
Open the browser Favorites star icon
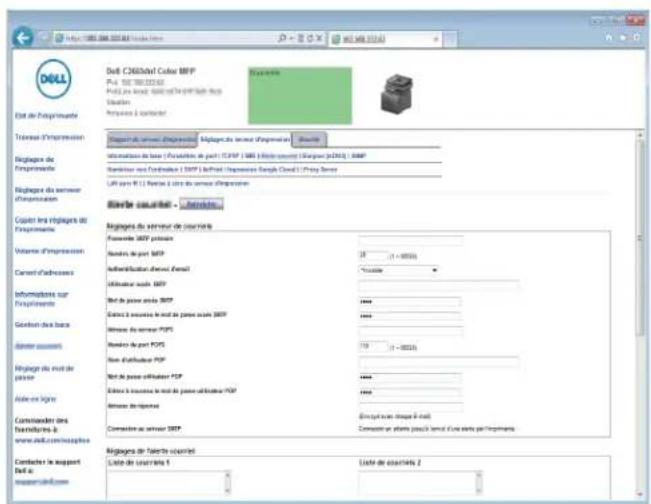click(x=623, y=38)
